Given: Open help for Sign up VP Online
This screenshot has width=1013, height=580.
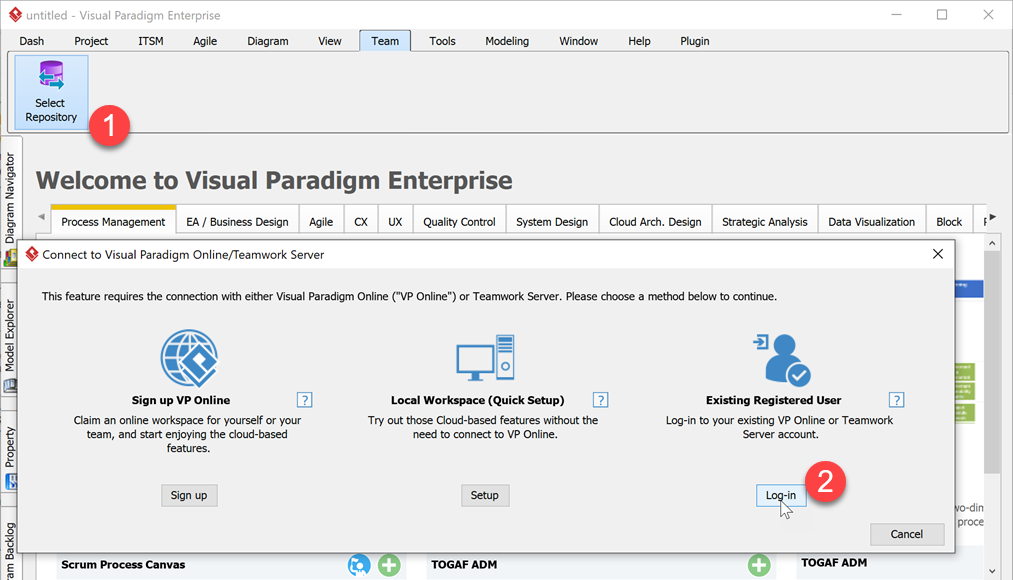Looking at the screenshot, I should tap(304, 400).
